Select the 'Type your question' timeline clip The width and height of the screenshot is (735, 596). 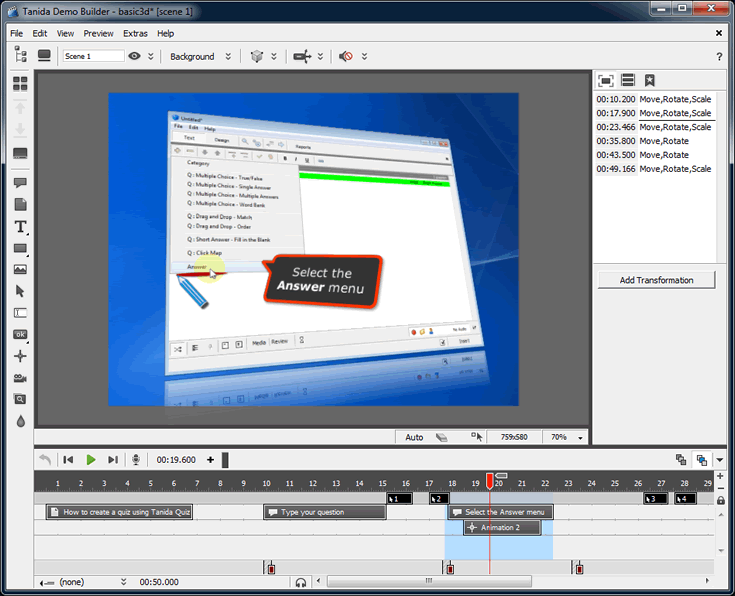coord(325,512)
